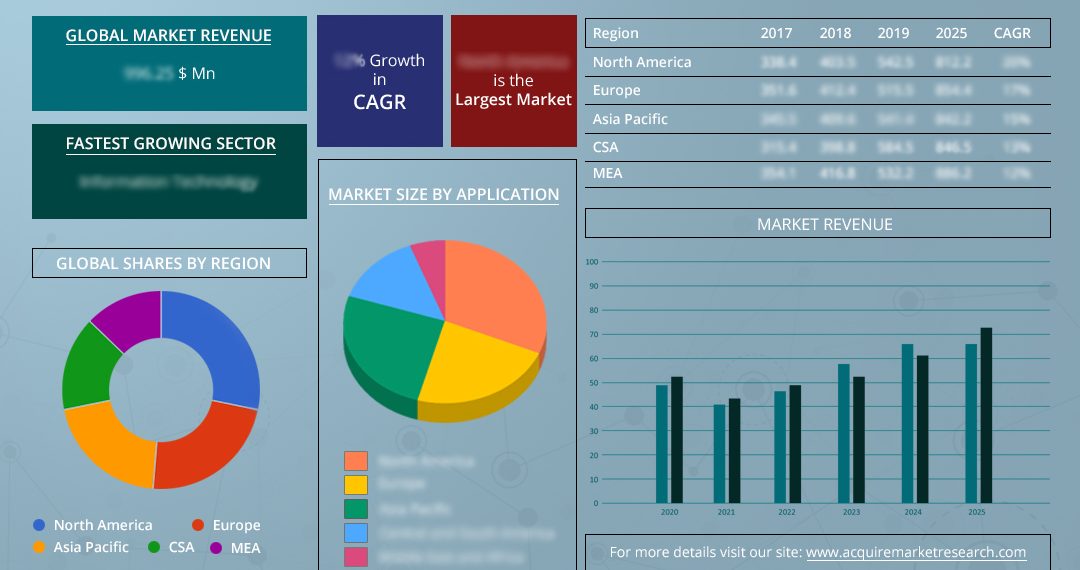Image resolution: width=1080 pixels, height=570 pixels.
Task: Select the 2025 column header in table
Action: 951,33
